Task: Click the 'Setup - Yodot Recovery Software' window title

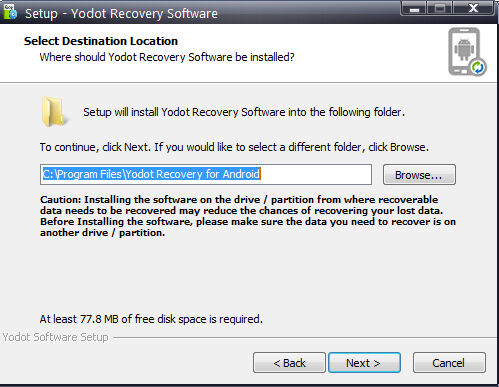Action: pos(121,14)
